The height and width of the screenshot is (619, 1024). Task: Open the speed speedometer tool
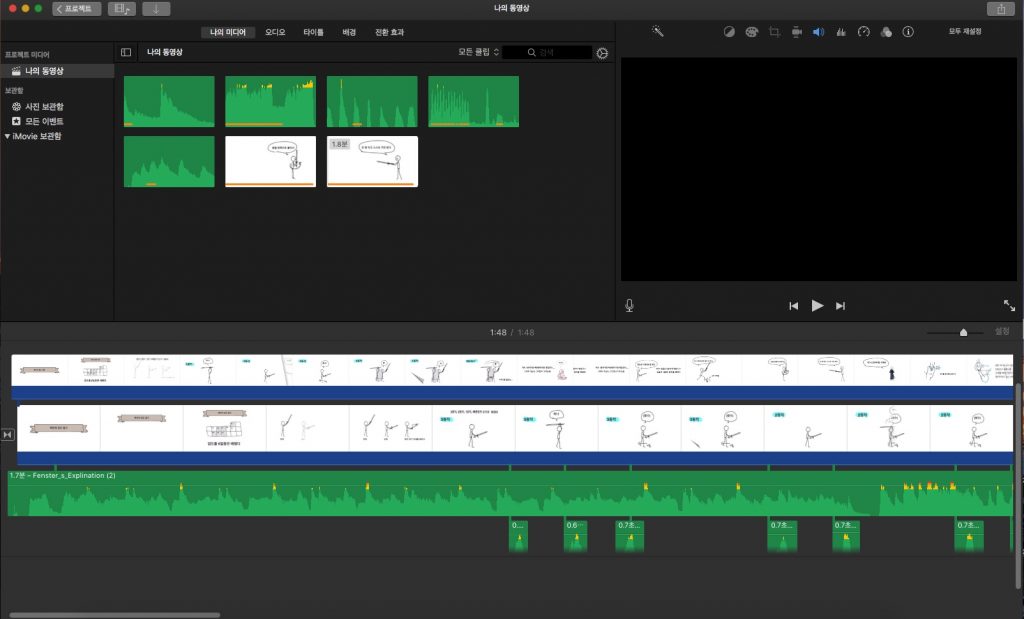tap(864, 32)
